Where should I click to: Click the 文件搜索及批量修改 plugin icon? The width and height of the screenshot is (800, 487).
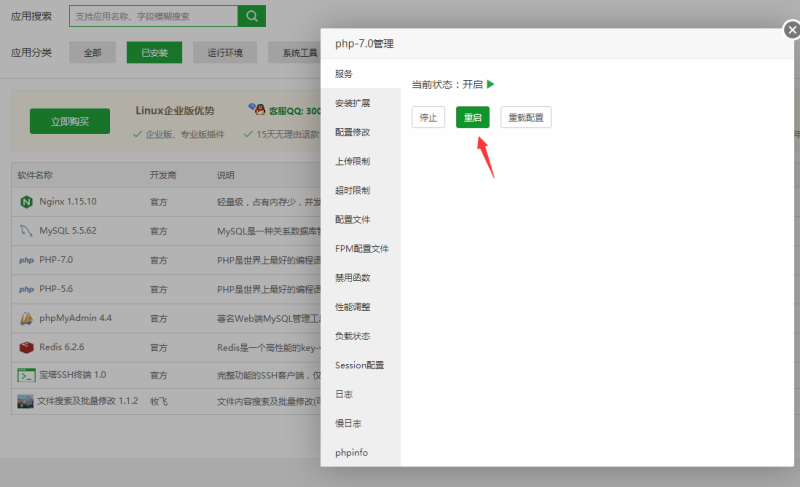click(x=26, y=401)
